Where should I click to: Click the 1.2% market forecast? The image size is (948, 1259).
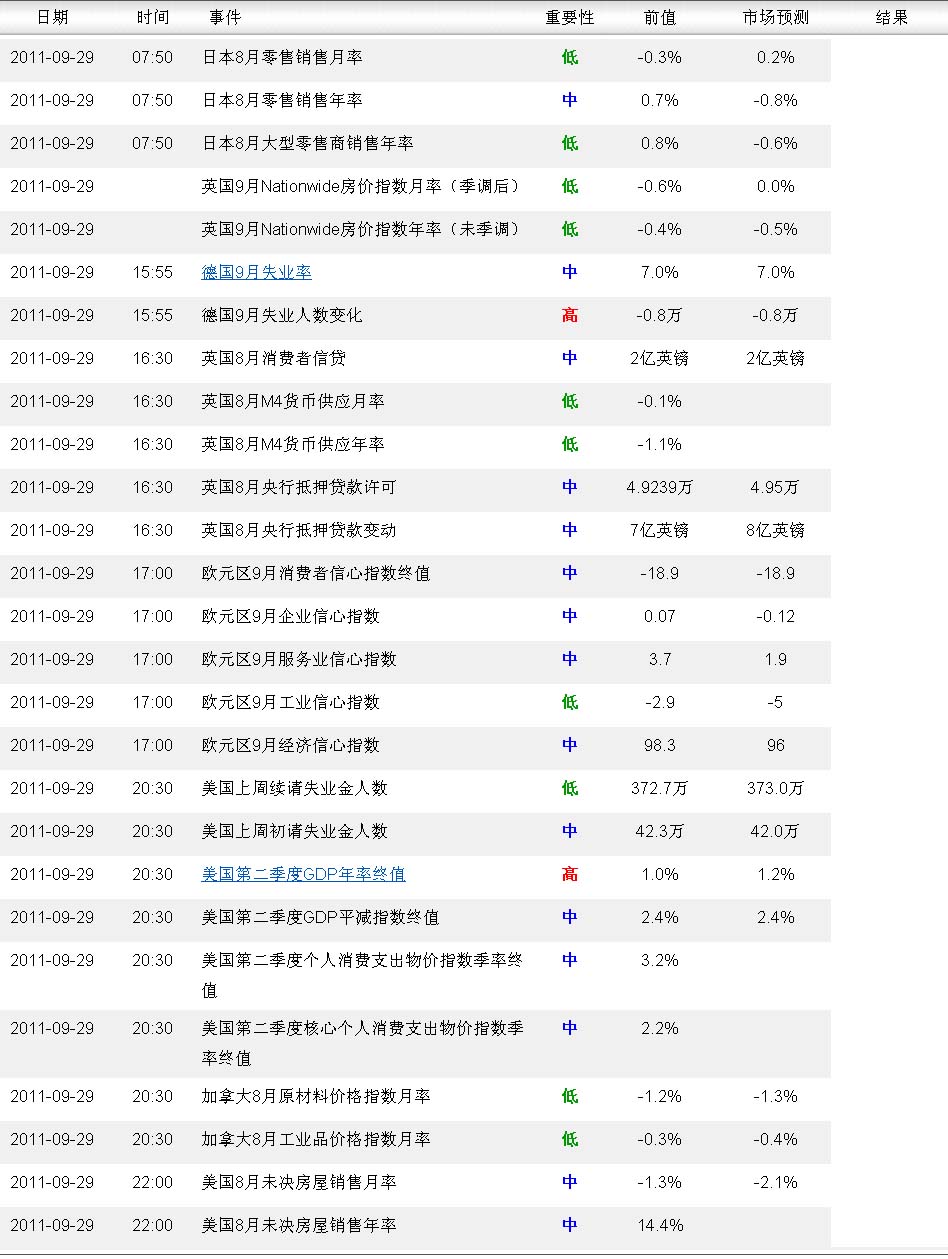[776, 874]
